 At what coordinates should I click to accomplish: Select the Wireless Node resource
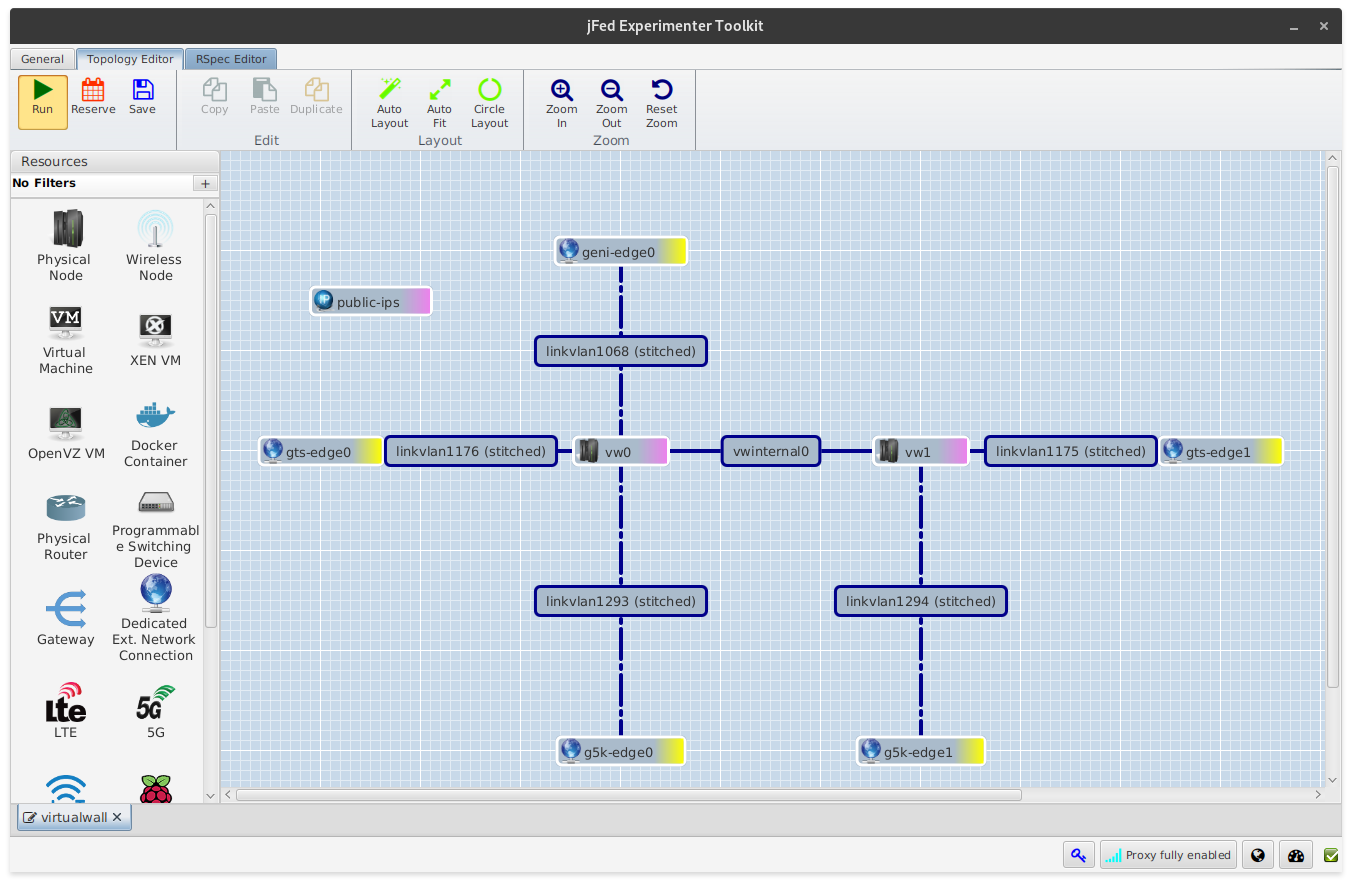coord(154,246)
